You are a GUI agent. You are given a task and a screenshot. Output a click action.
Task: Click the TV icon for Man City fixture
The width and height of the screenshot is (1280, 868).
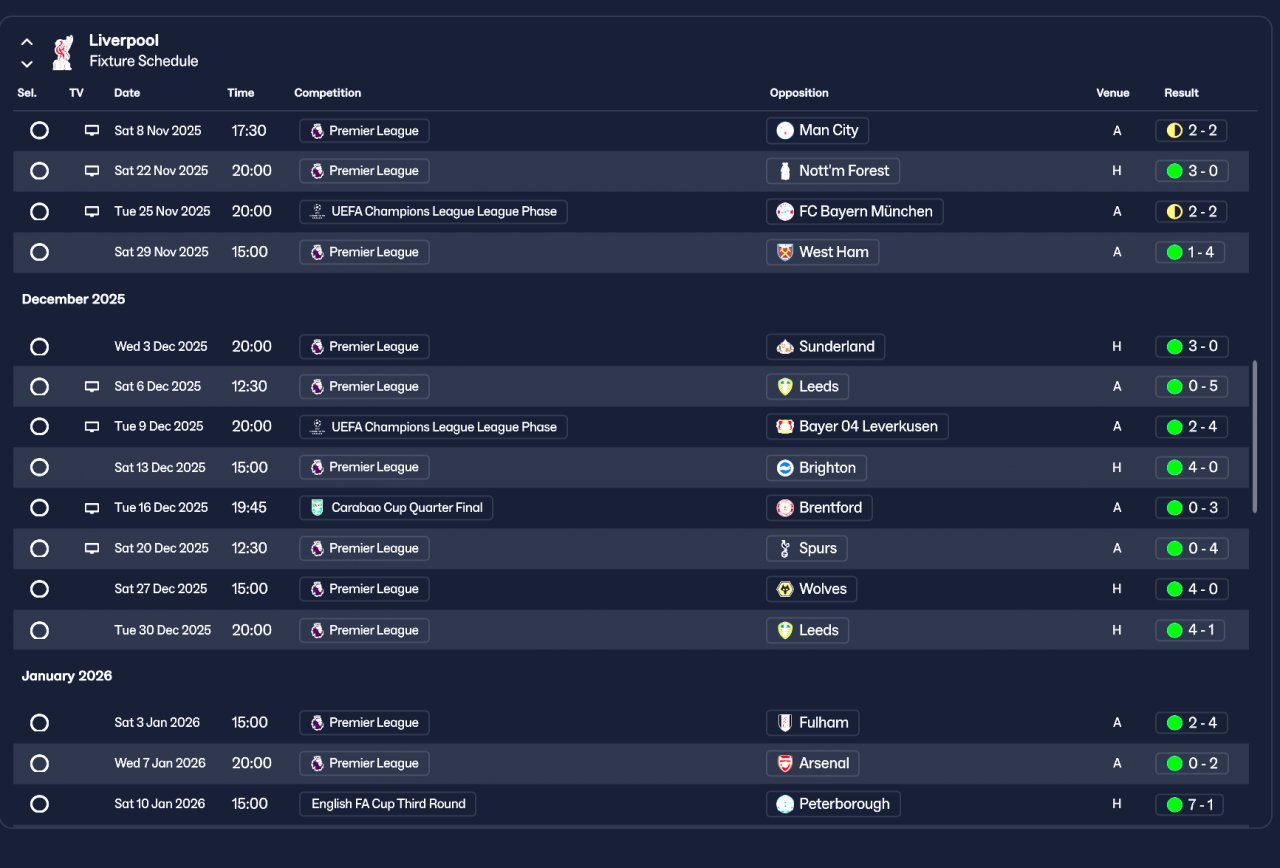click(92, 130)
